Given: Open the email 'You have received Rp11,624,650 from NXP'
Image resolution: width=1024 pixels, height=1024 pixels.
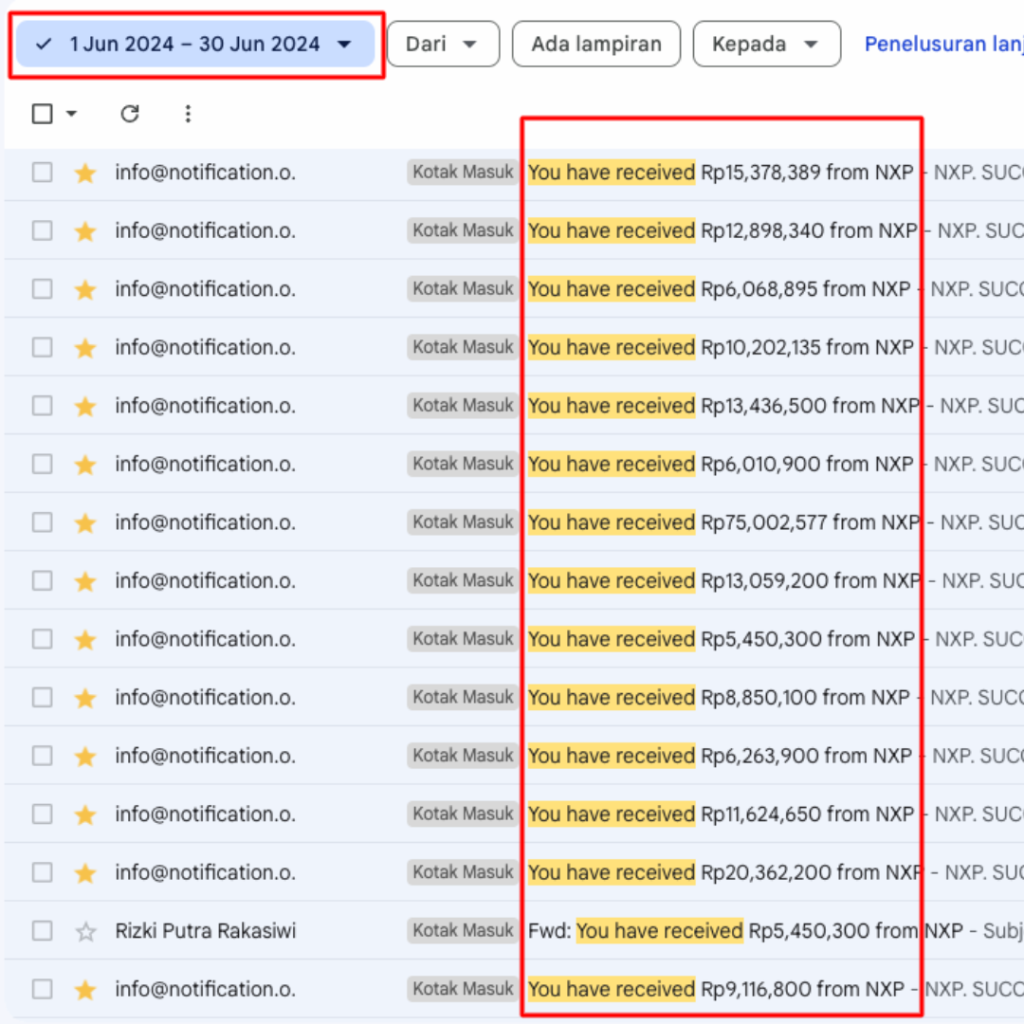Looking at the screenshot, I should (721, 814).
